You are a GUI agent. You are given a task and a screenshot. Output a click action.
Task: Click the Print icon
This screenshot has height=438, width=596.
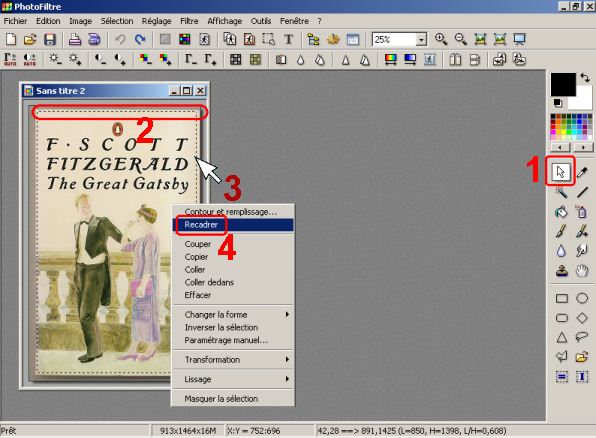point(74,39)
